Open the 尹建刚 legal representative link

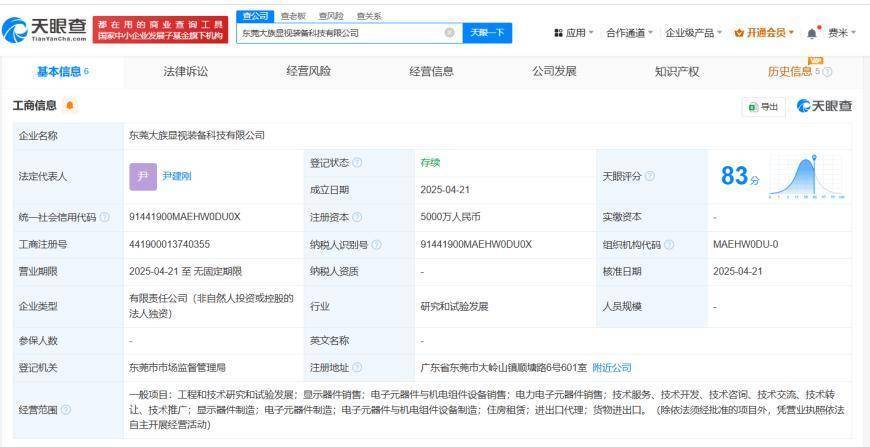[x=177, y=177]
